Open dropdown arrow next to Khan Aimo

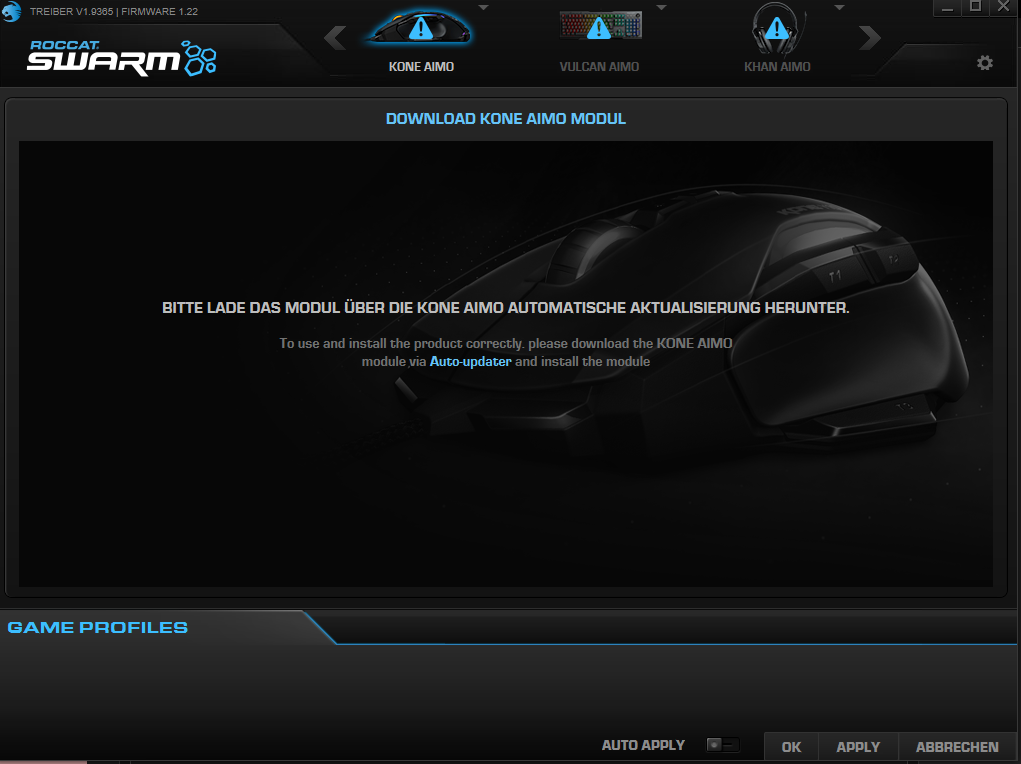(x=839, y=8)
